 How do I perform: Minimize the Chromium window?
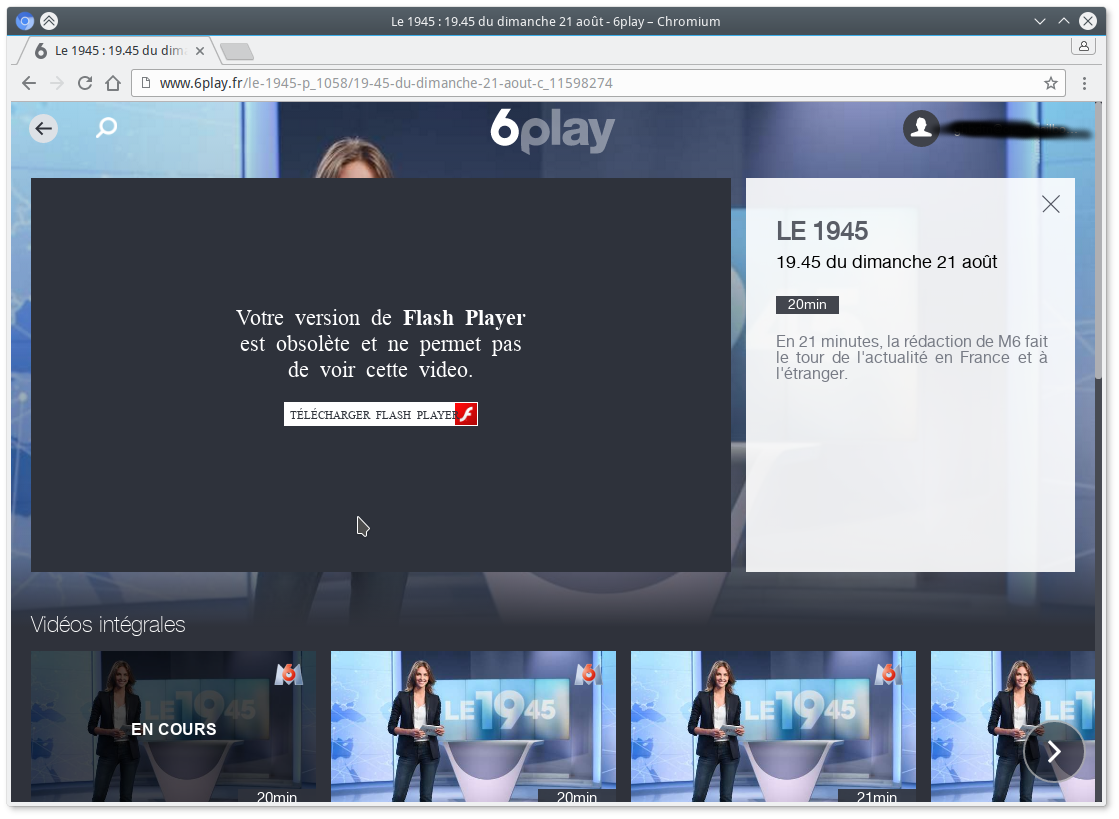click(x=1040, y=21)
